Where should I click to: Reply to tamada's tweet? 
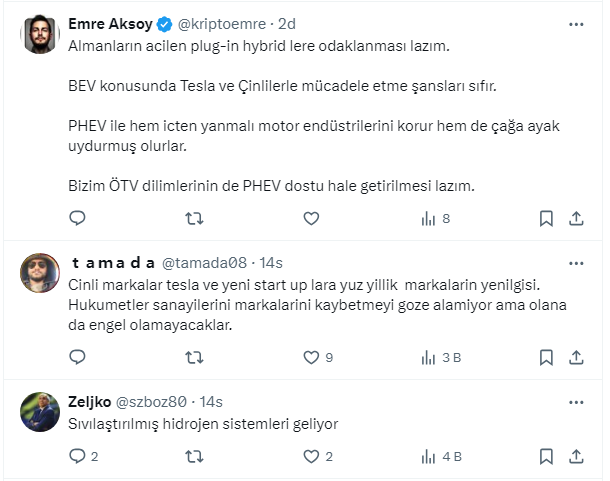77,356
